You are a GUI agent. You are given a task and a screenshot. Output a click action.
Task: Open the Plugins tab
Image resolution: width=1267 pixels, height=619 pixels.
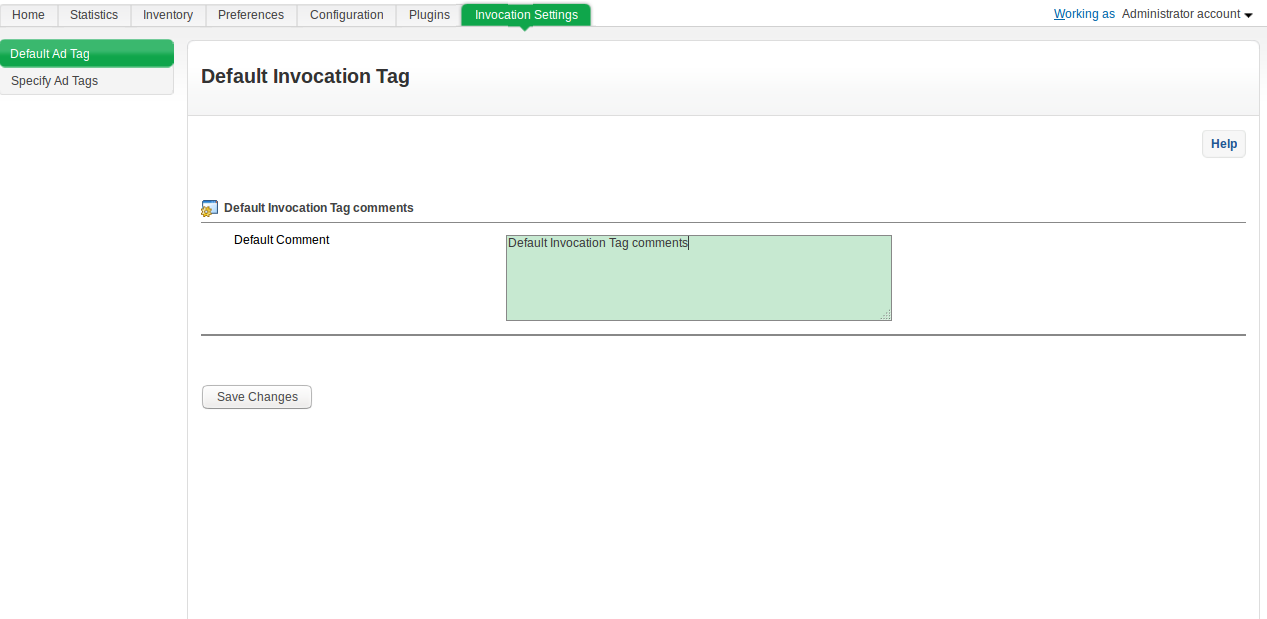tap(429, 15)
